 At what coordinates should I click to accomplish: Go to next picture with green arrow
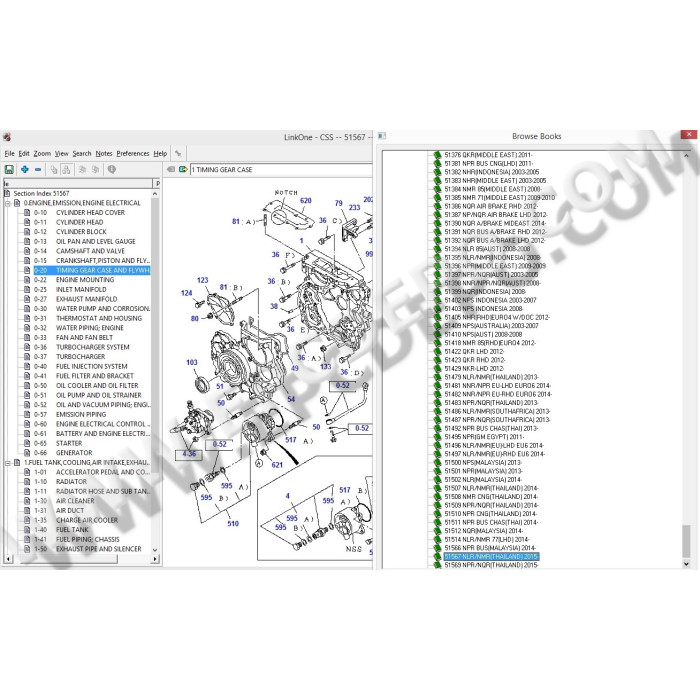coord(183,169)
